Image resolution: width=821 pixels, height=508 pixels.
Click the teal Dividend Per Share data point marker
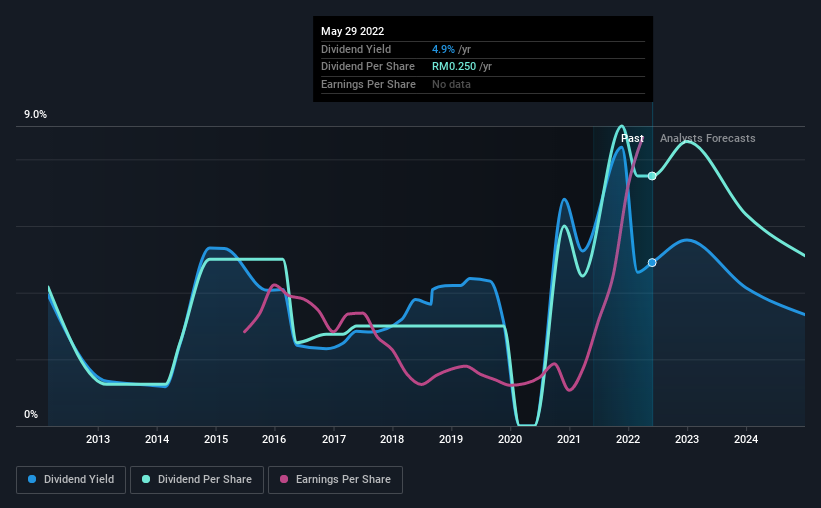[x=652, y=176]
